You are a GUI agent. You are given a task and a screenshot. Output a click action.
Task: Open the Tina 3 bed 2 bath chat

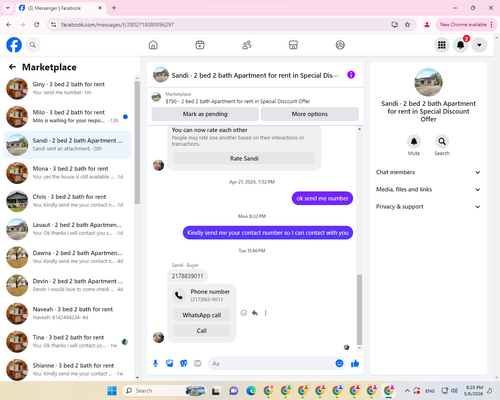[67, 342]
